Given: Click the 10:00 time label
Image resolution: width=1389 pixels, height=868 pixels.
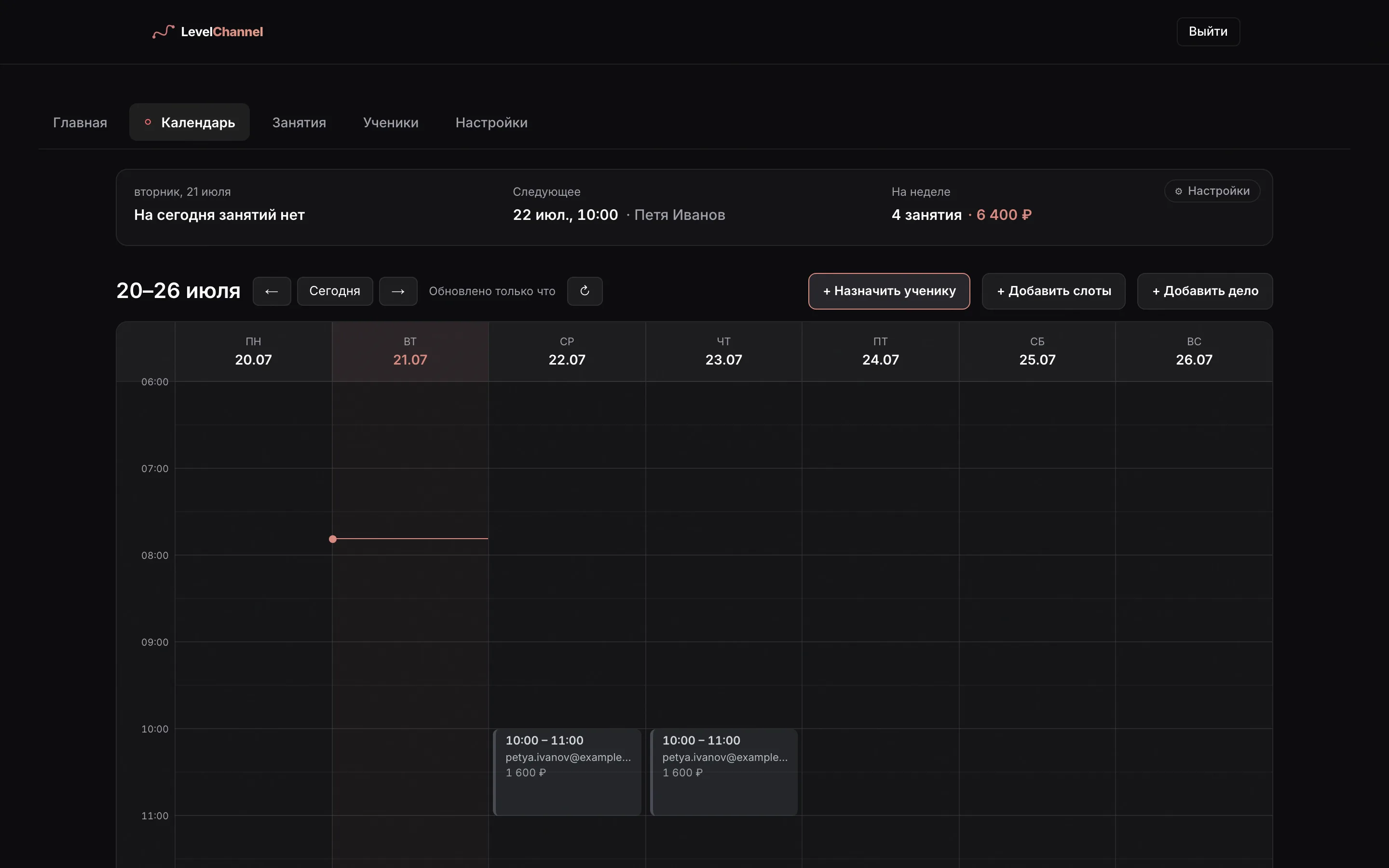Looking at the screenshot, I should tap(155, 729).
